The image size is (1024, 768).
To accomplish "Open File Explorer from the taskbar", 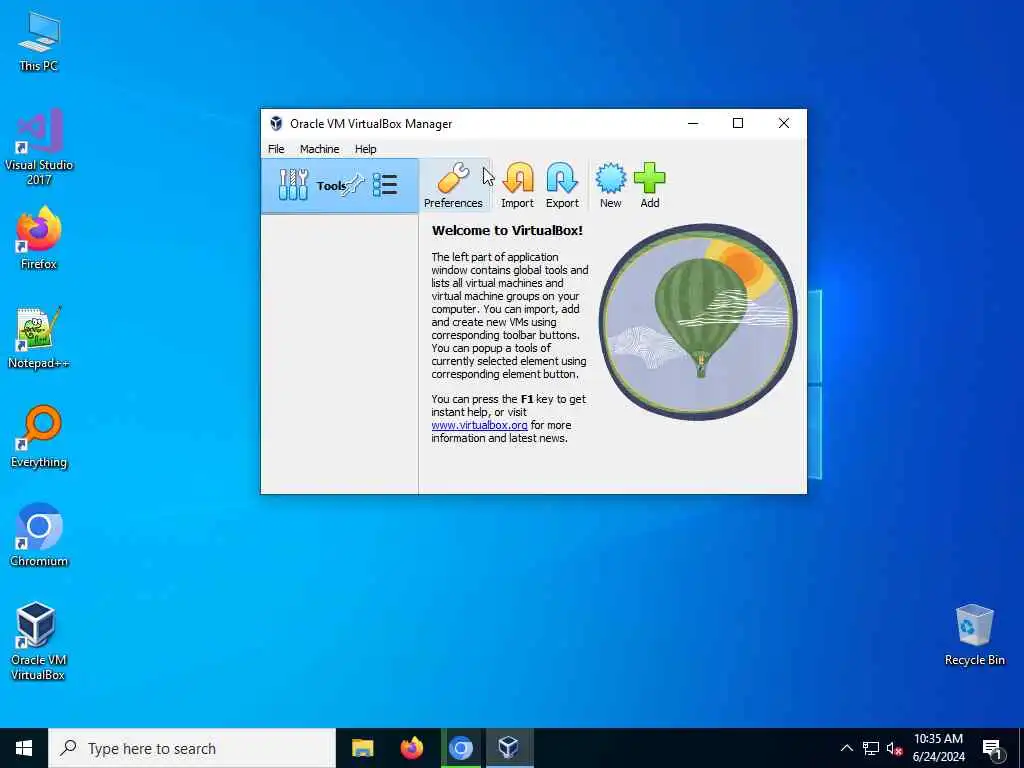I will point(362,748).
